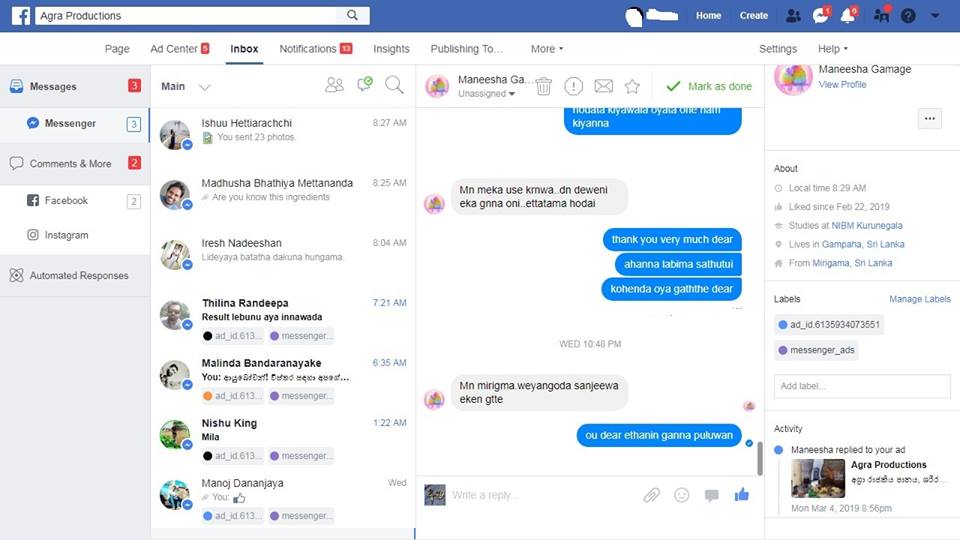The width and height of the screenshot is (960, 540).
Task: Search the inbox with the magnifier icon
Action: coord(394,85)
